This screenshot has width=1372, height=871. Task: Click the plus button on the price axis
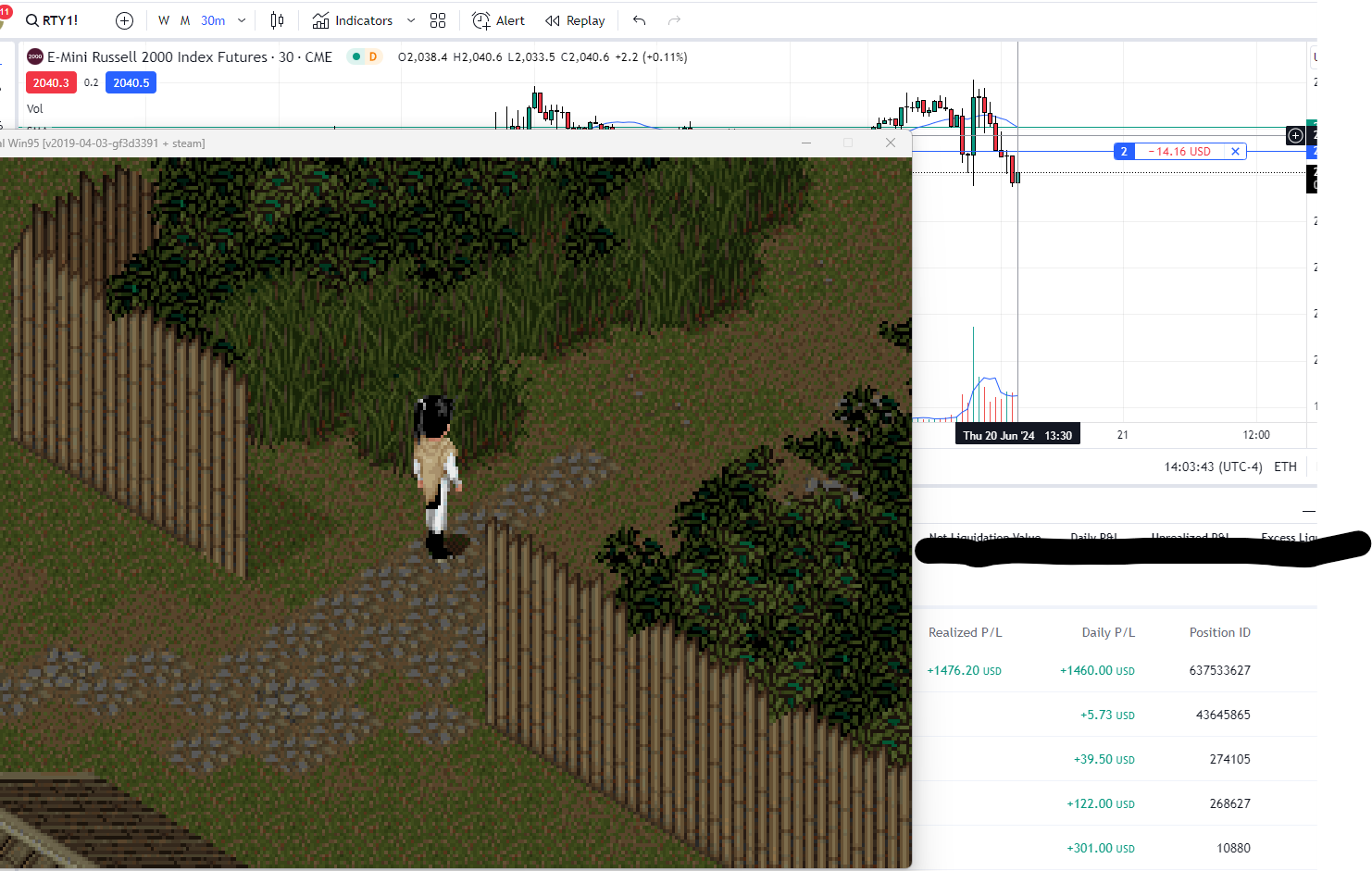point(1295,136)
